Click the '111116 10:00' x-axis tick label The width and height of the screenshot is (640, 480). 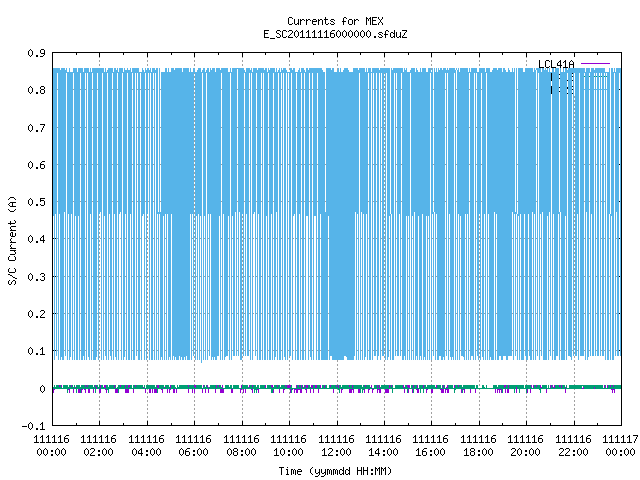[288, 446]
